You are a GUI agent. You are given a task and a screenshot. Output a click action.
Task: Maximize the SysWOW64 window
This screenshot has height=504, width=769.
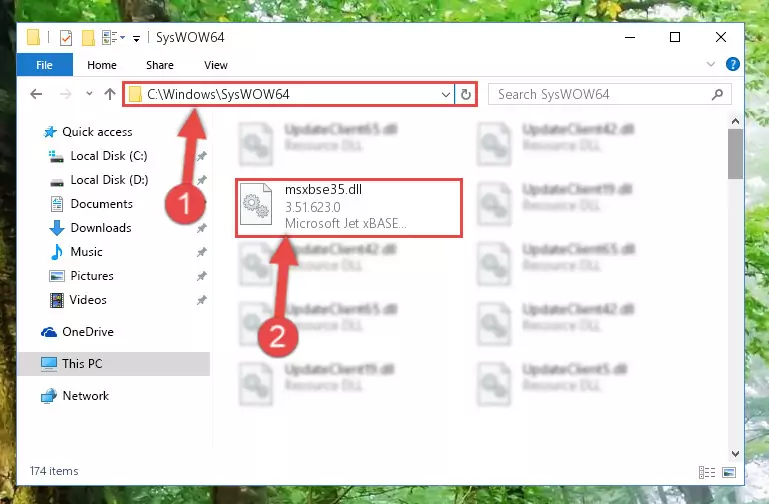point(675,37)
